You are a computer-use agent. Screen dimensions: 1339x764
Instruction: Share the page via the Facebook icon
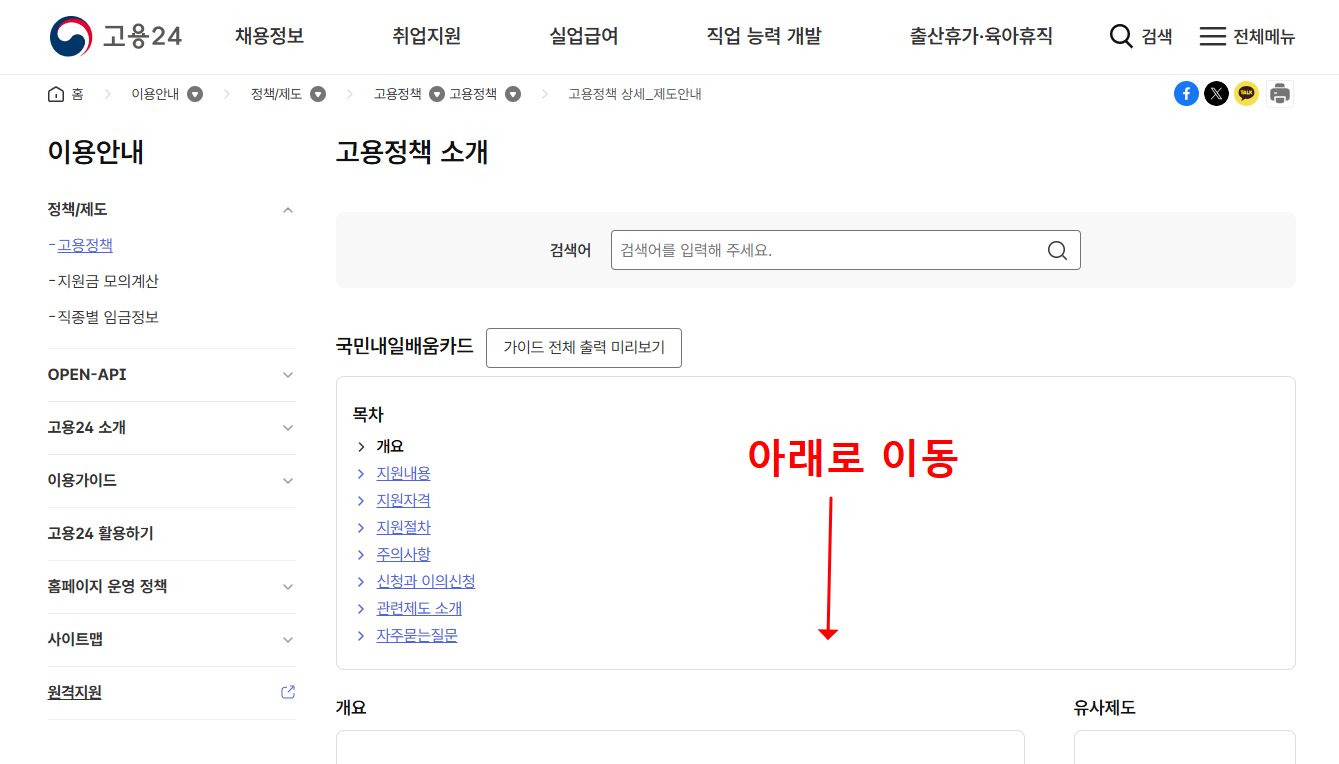(x=1186, y=93)
